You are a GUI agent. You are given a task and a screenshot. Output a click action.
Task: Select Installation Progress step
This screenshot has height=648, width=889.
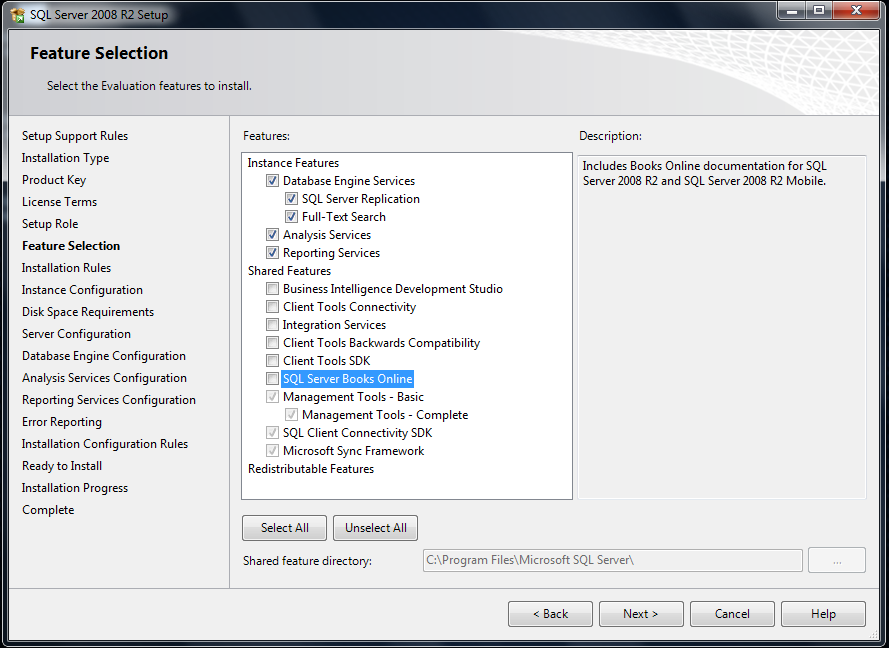click(x=75, y=488)
